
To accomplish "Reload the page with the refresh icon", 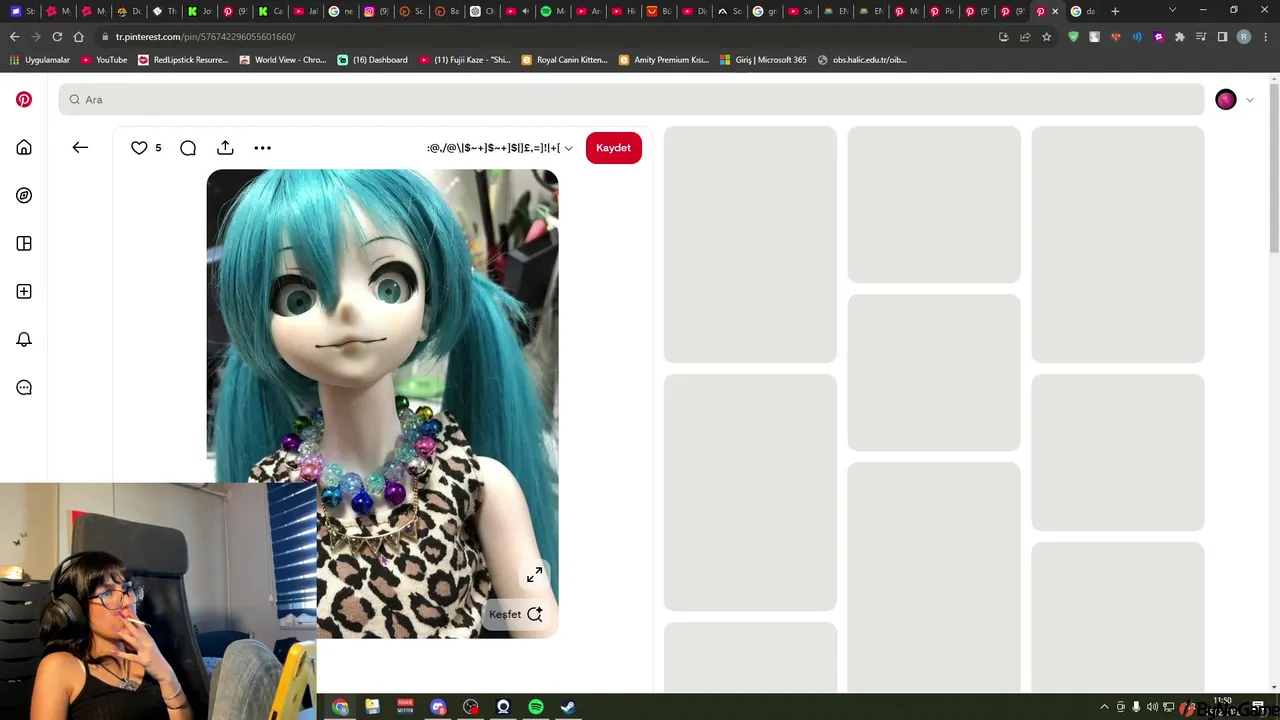I will (57, 37).
